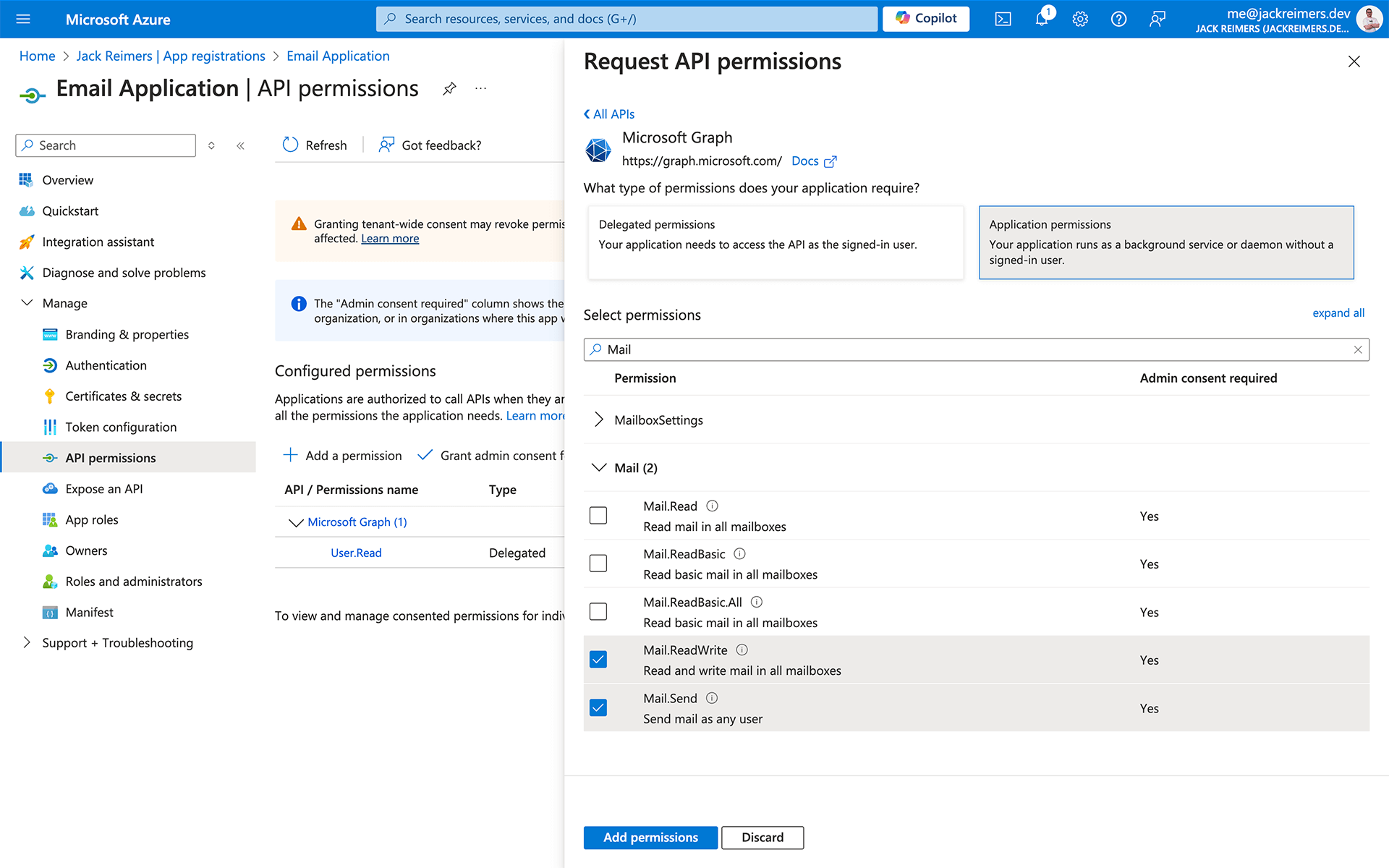Collapse the Mail (2) permissions group
This screenshot has width=1389, height=868.
tap(597, 467)
